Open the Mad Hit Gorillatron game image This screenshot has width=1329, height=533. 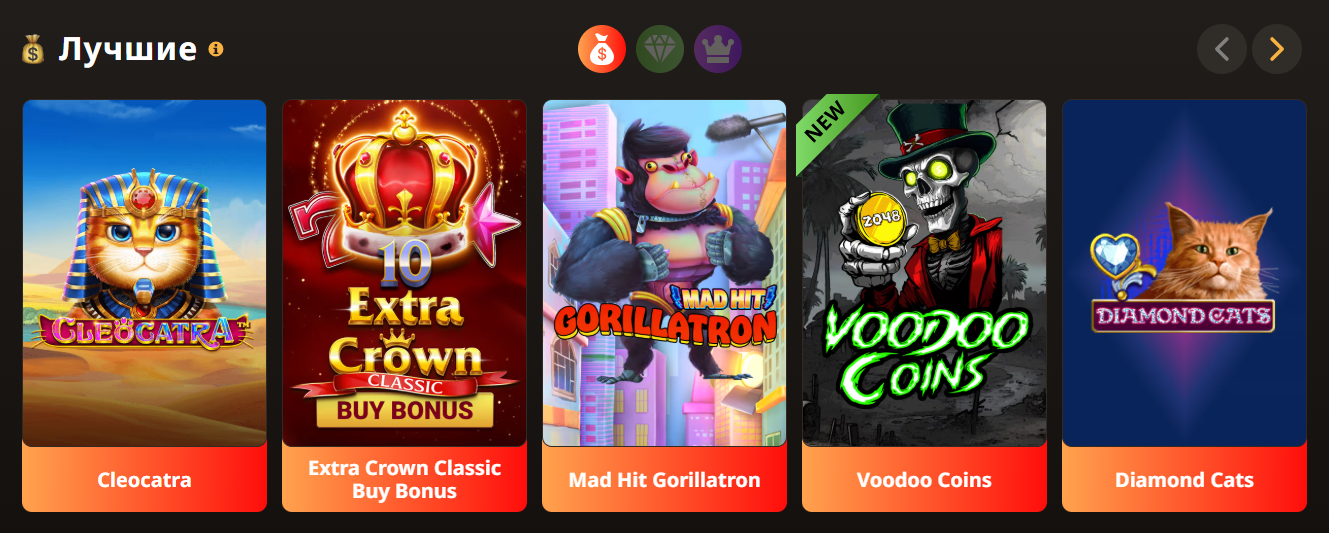coord(665,273)
